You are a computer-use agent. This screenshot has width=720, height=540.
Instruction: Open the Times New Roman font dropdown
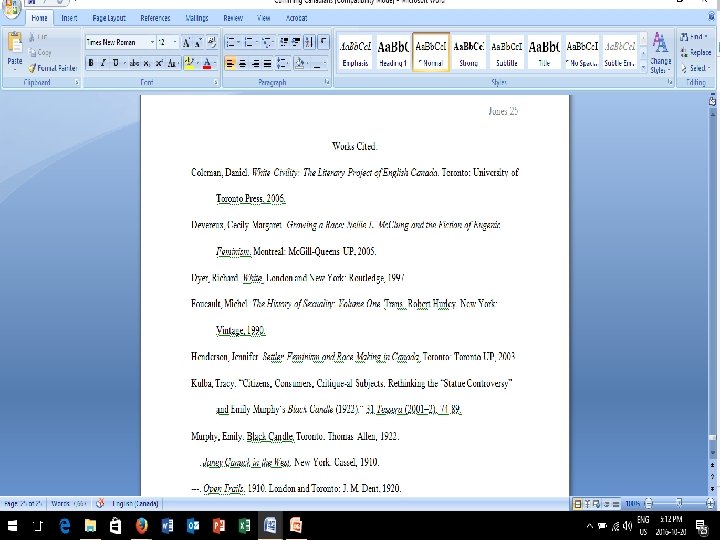click(152, 42)
